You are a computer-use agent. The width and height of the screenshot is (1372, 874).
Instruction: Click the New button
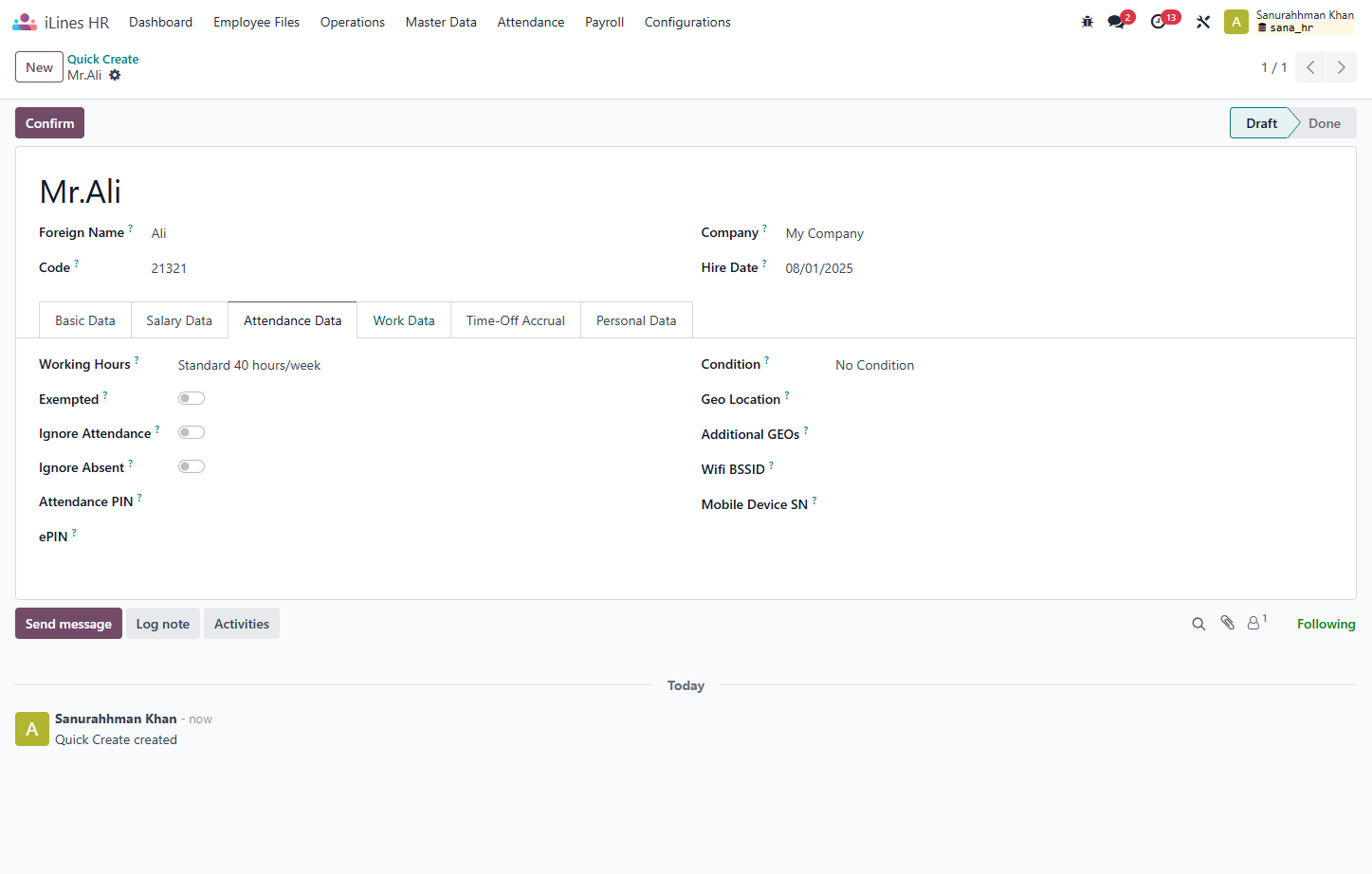pos(40,67)
